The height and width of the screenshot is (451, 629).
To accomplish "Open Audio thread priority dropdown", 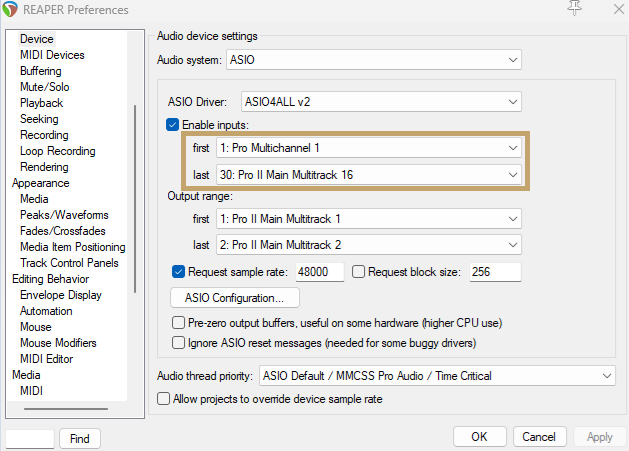I will point(437,376).
